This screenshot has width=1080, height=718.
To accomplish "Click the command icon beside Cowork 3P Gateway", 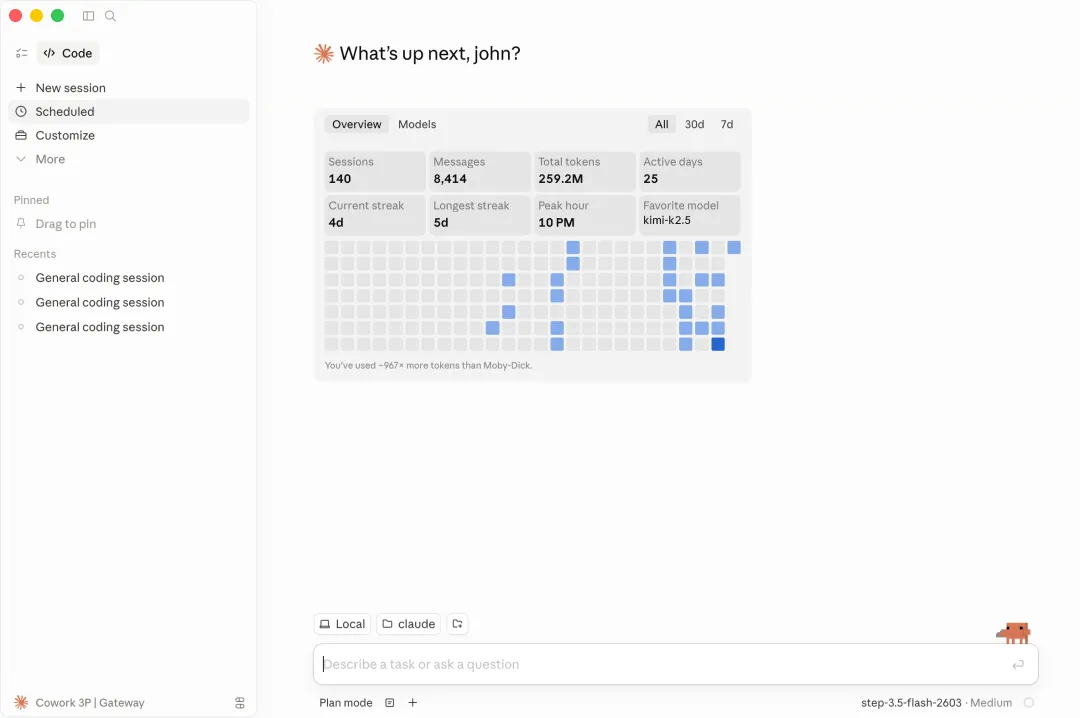I will click(x=240, y=703).
